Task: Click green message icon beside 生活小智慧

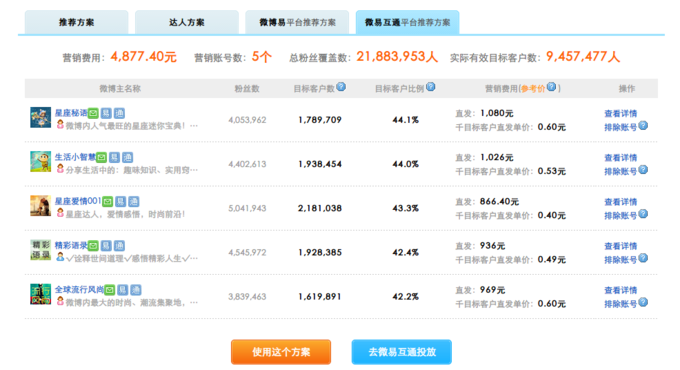Action: click(x=101, y=157)
